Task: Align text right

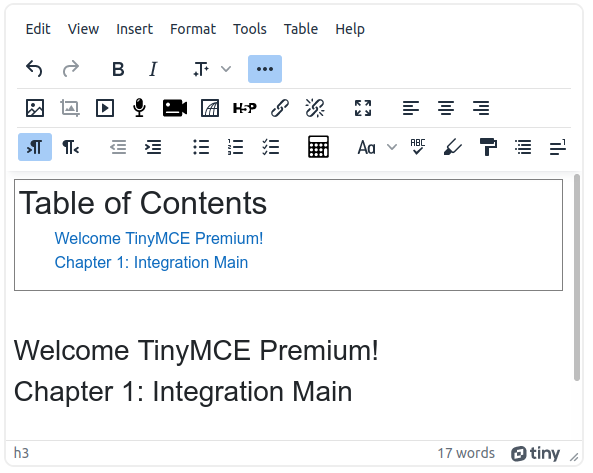Action: 481,108
